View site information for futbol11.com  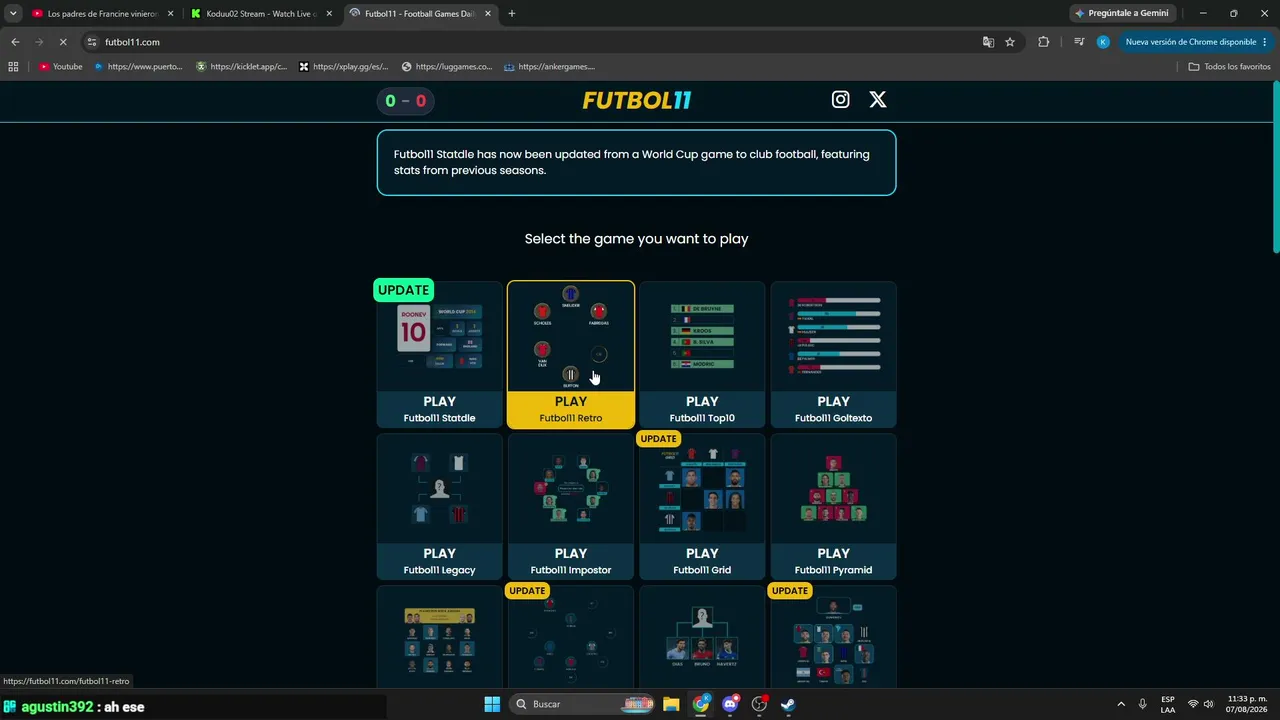pyautogui.click(x=92, y=42)
